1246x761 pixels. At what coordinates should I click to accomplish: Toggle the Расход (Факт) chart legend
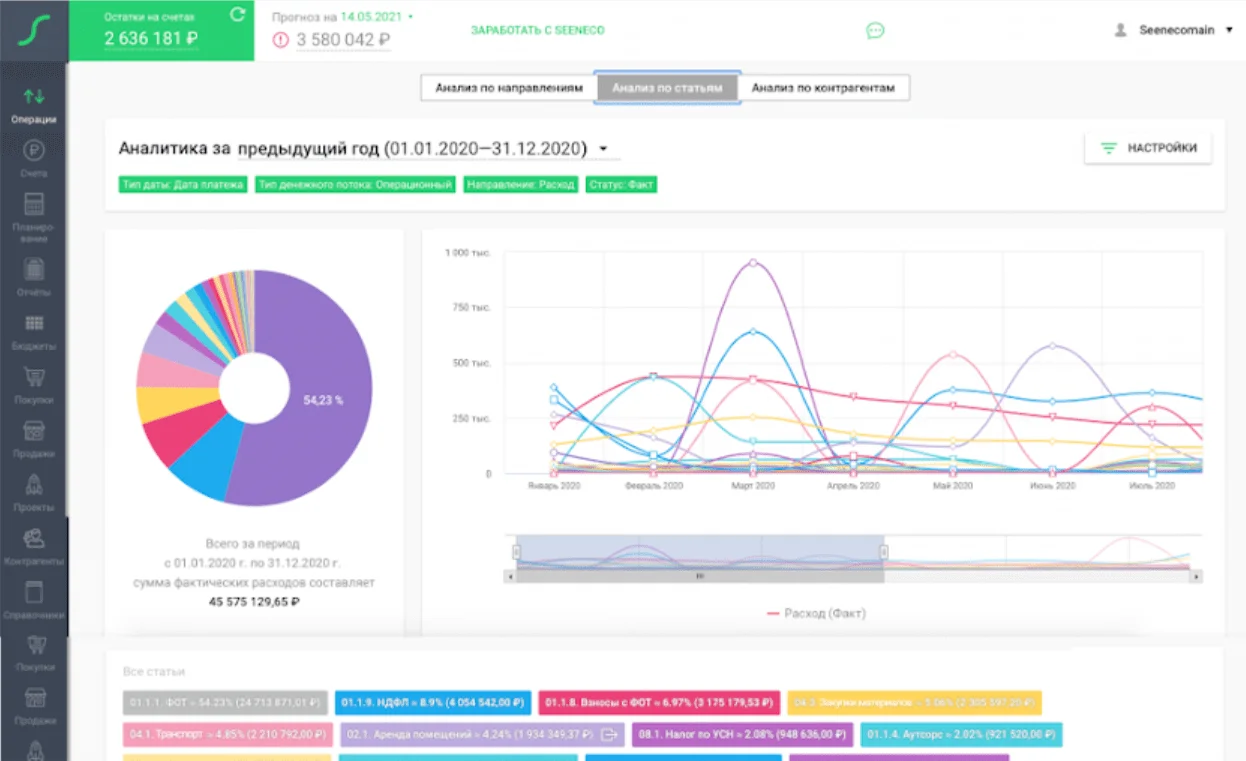click(816, 613)
